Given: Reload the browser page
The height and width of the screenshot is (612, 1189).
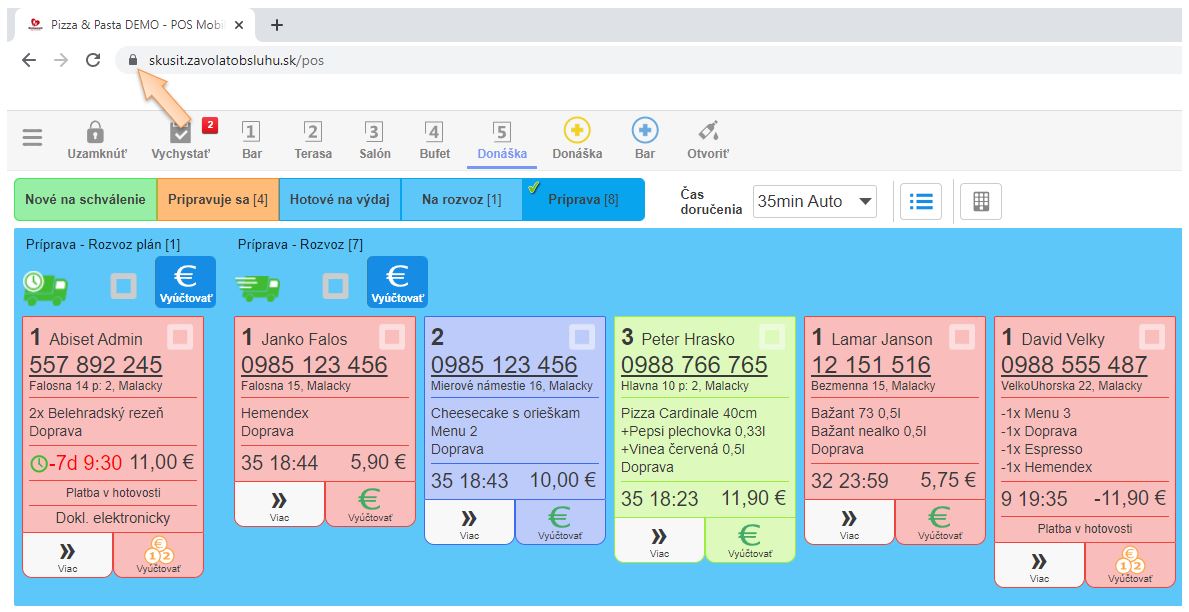Looking at the screenshot, I should pyautogui.click(x=93, y=60).
